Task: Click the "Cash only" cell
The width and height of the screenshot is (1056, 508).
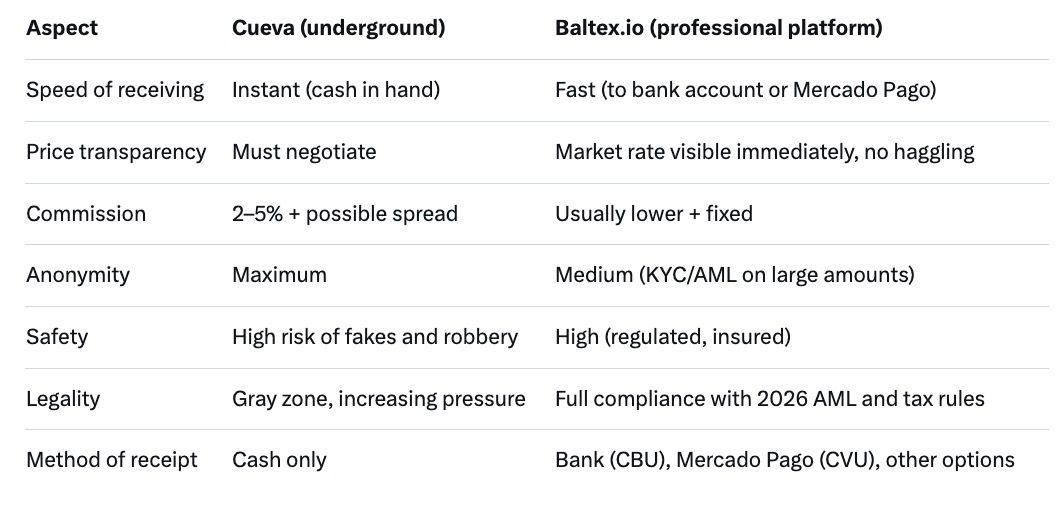Action: tap(279, 460)
